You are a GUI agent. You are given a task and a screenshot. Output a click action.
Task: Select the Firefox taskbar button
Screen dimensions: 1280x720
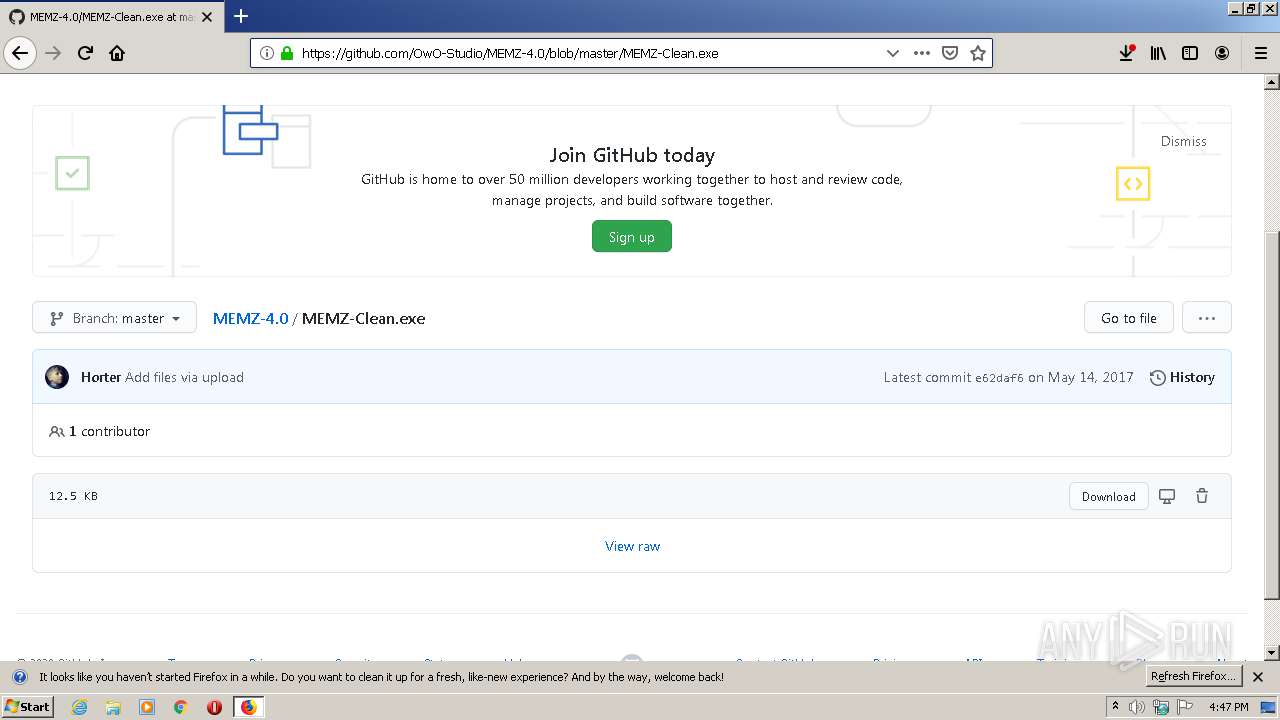click(249, 707)
